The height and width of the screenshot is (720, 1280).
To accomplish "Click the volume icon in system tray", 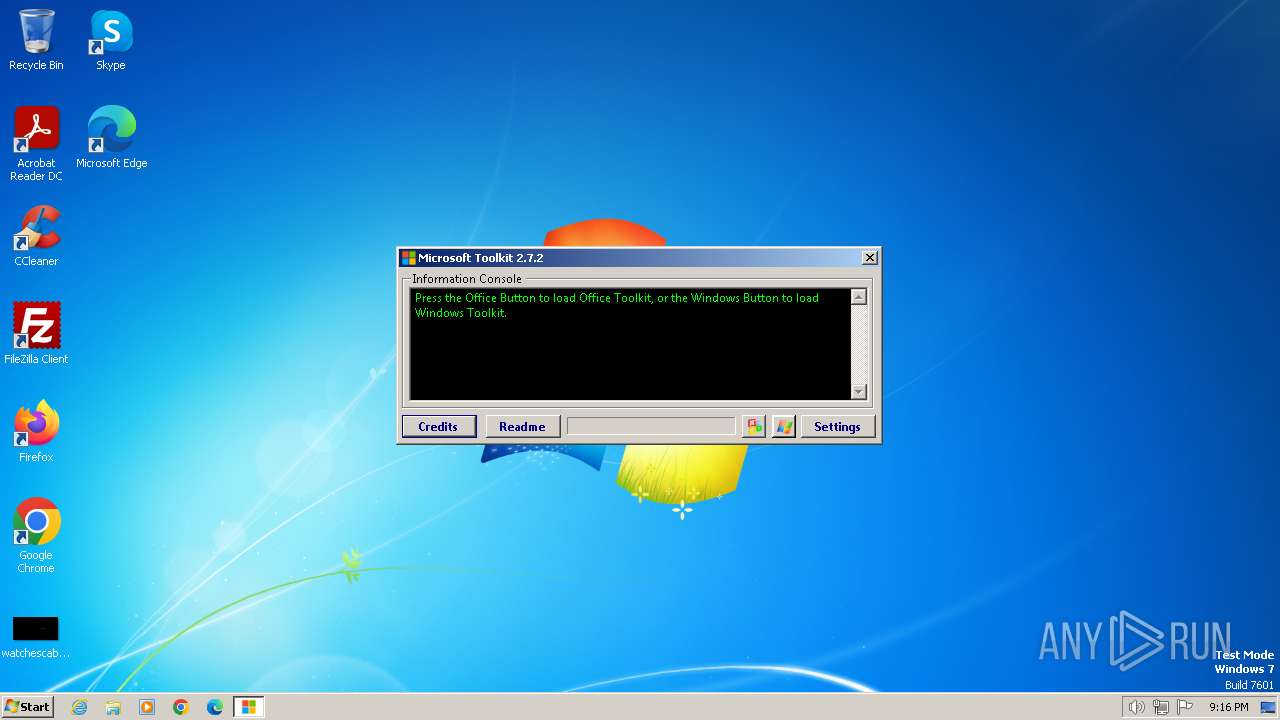I will [1136, 707].
